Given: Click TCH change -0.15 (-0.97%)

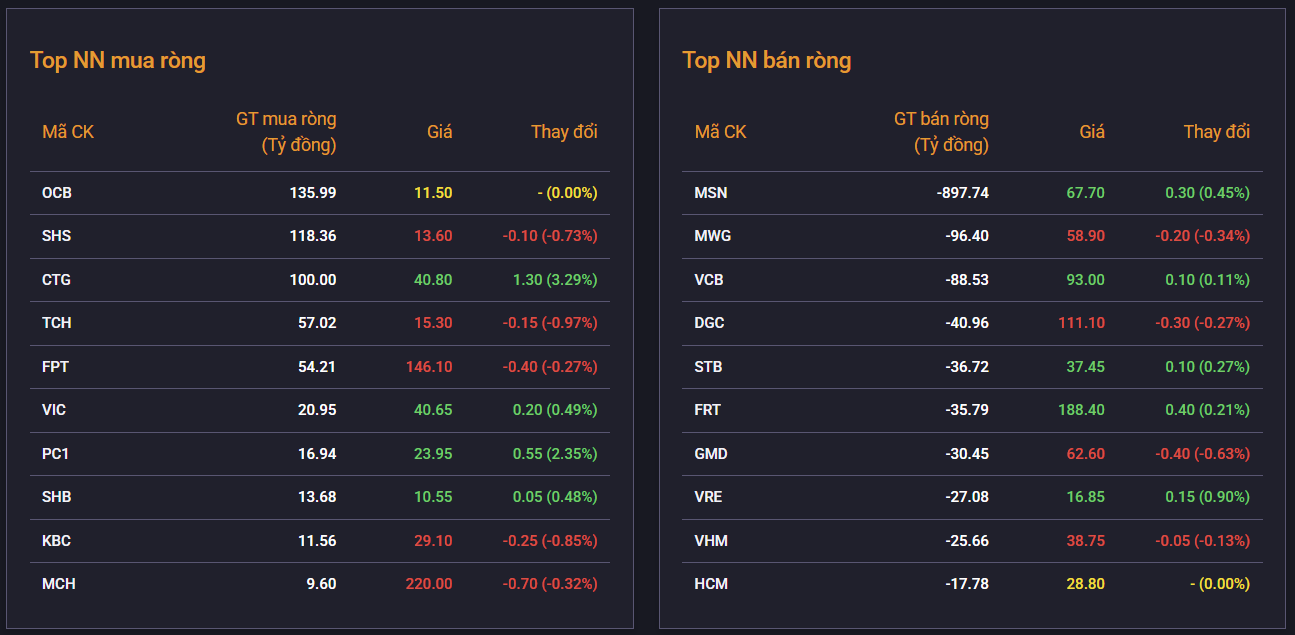Looking at the screenshot, I should pos(550,323).
